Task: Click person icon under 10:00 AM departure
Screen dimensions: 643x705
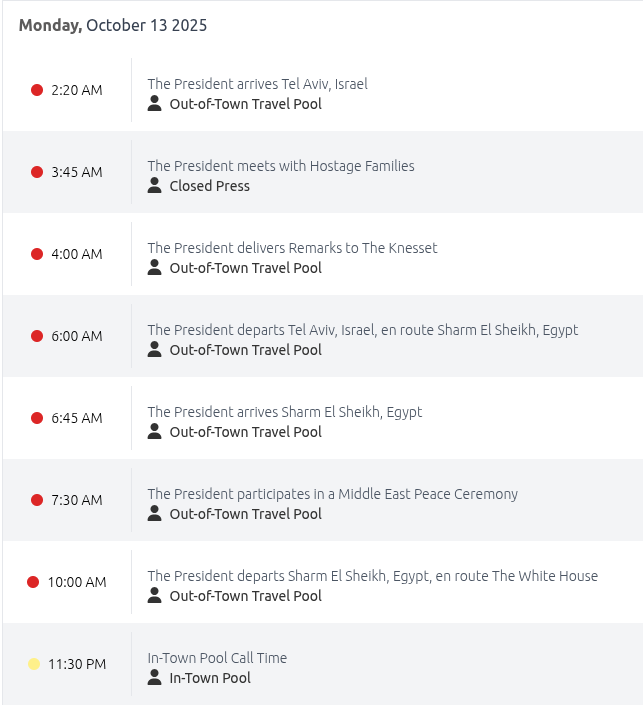Action: (155, 595)
